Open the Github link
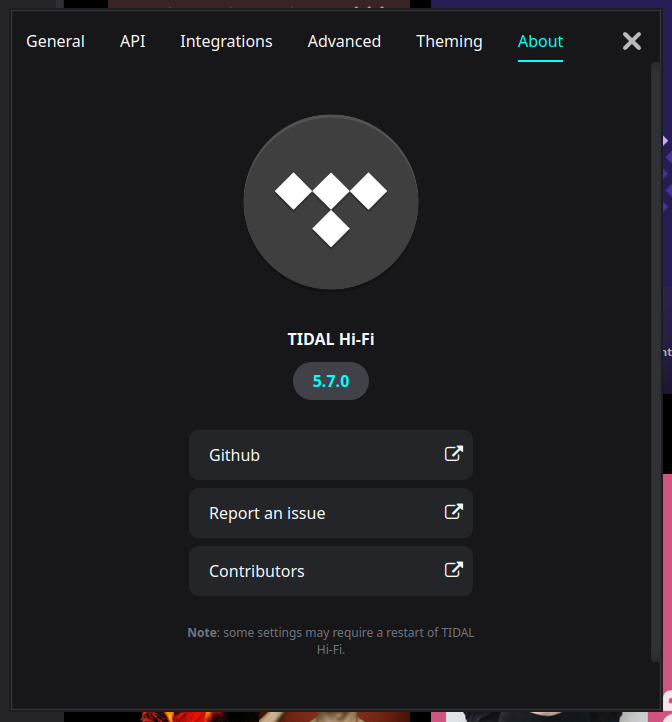The image size is (672, 722). pyautogui.click(x=330, y=455)
